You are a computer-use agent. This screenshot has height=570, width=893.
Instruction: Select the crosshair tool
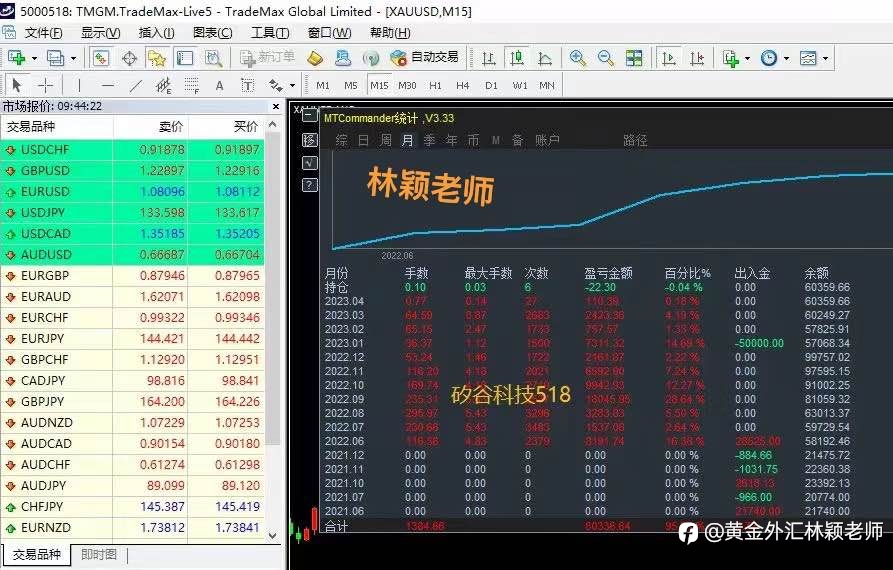coord(45,85)
